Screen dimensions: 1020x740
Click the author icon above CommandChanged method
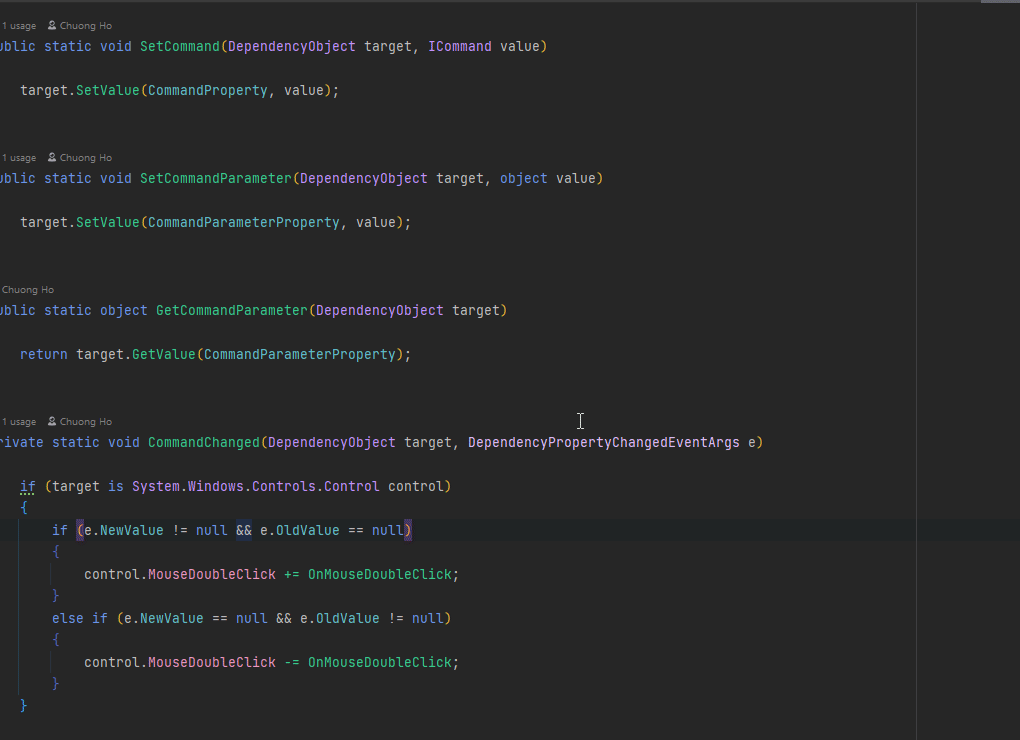52,422
